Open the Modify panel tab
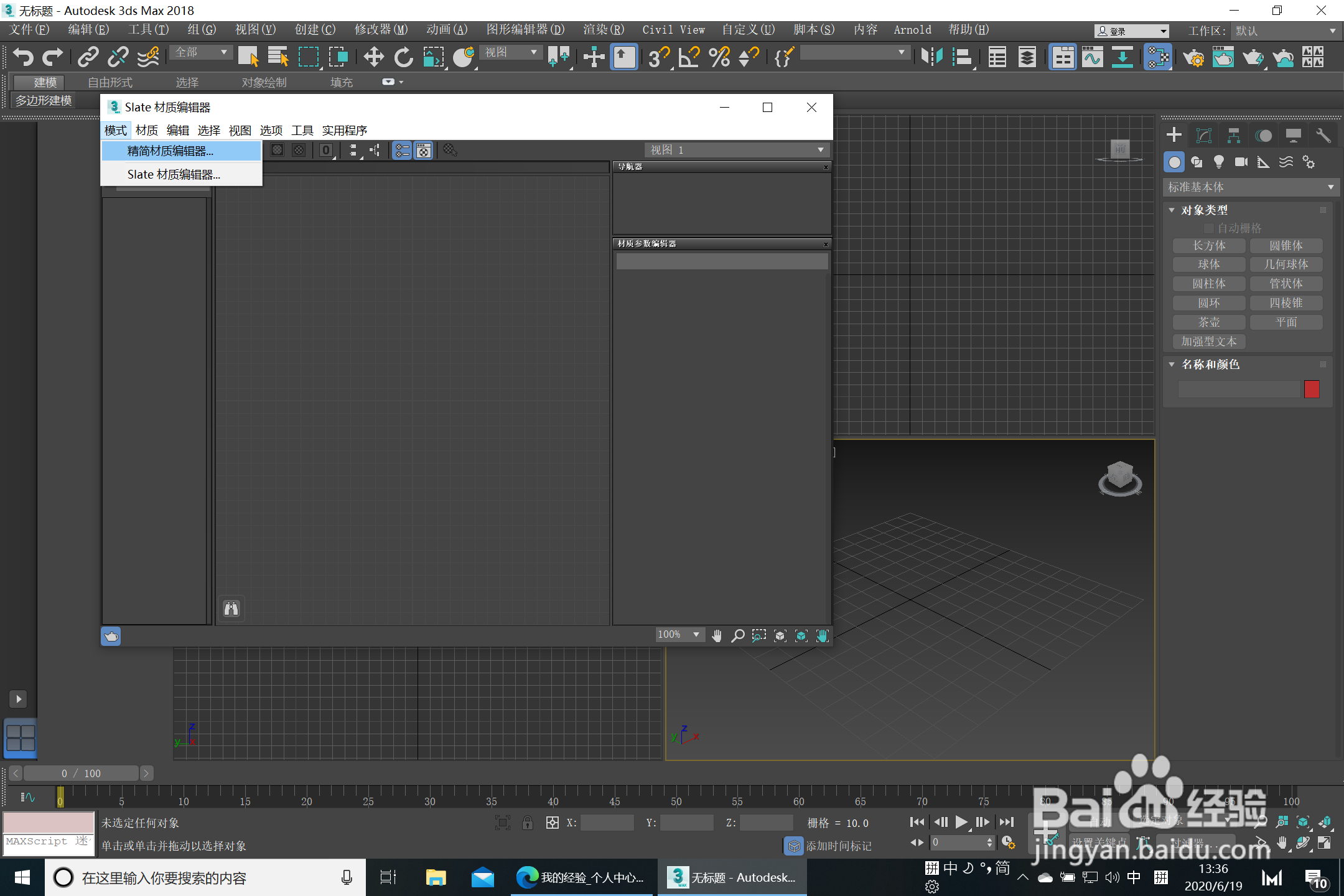This screenshot has height=896, width=1344. click(x=1204, y=135)
